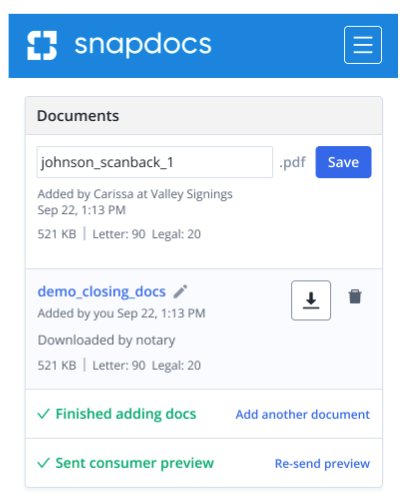Click the snapdocs wordmark in the header

pos(143,44)
